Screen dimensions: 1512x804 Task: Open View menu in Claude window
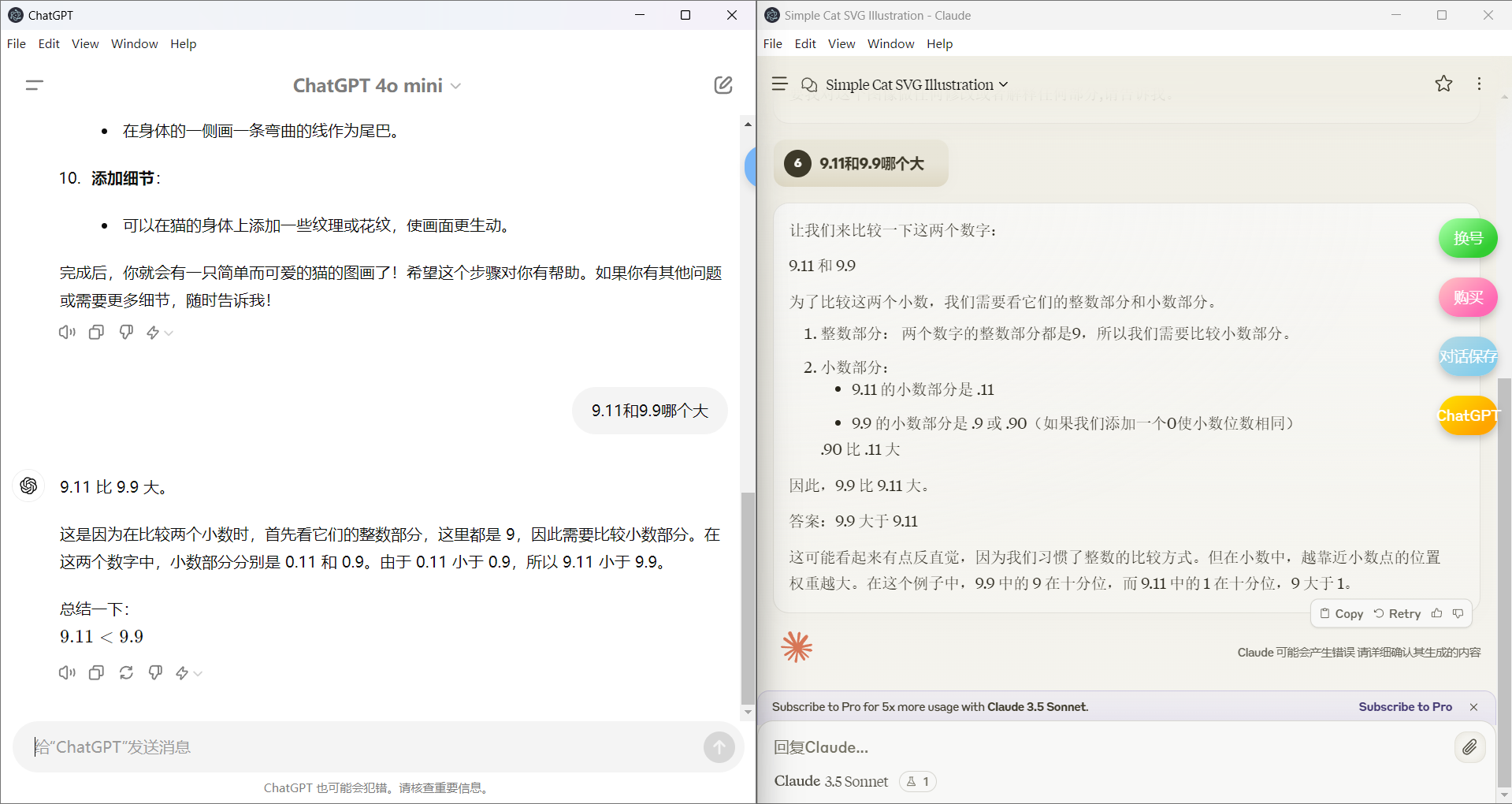[x=841, y=44]
